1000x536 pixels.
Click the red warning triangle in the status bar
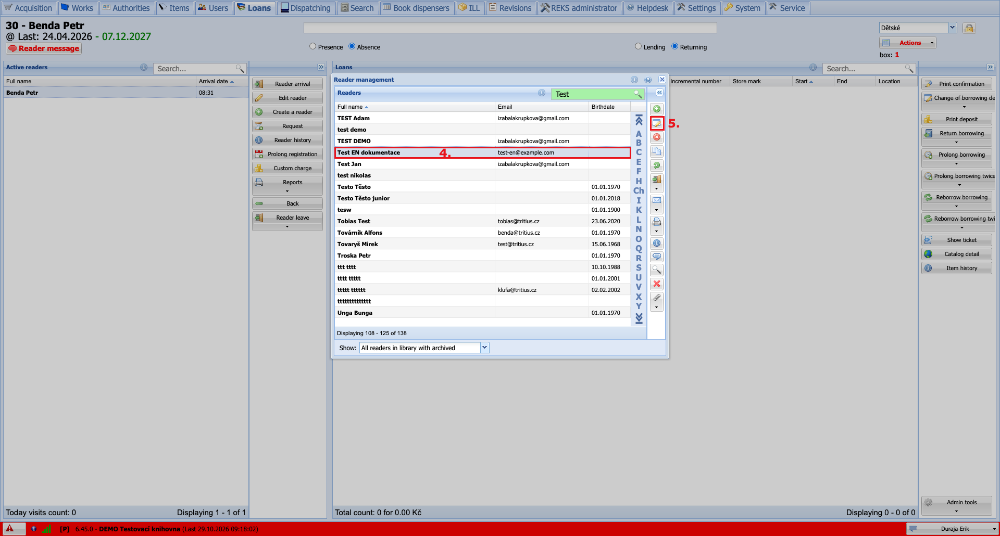pos(10,529)
